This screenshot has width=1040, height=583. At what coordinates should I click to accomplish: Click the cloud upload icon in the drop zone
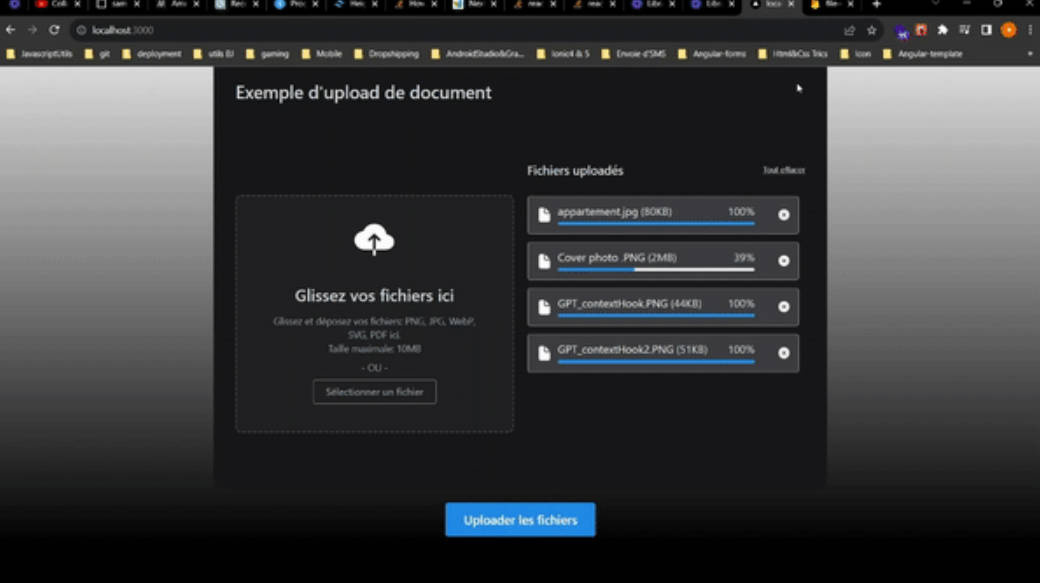coord(374,238)
